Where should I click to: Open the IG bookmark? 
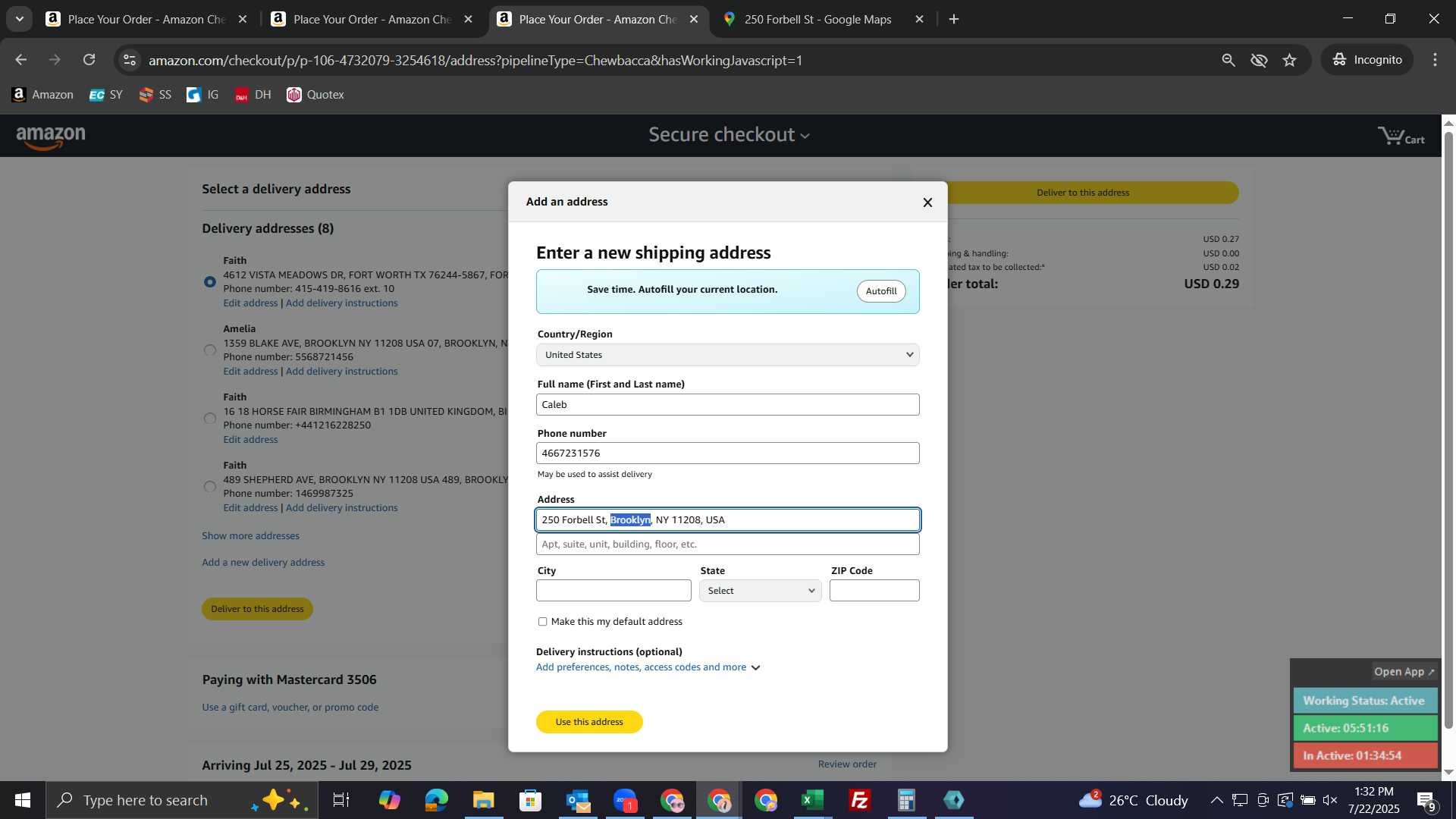click(x=202, y=95)
